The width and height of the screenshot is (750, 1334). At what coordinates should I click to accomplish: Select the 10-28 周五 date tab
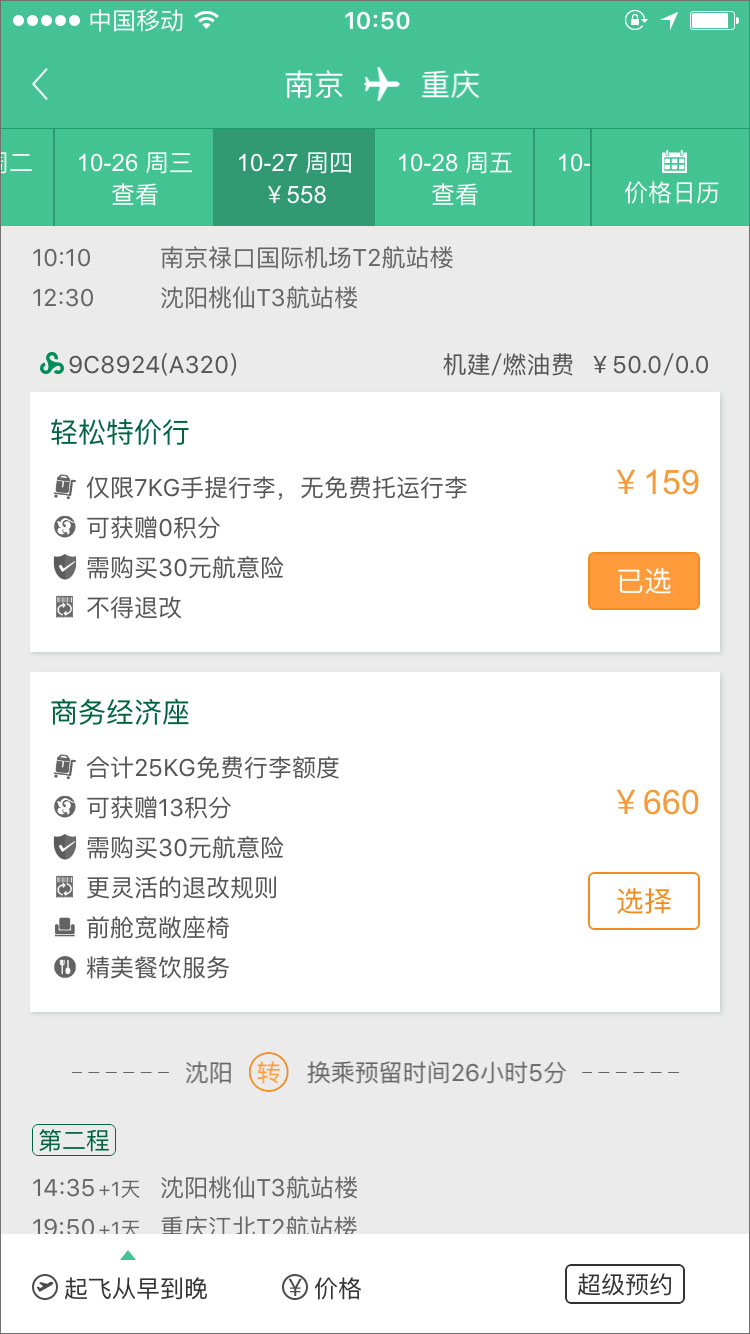pyautogui.click(x=454, y=178)
